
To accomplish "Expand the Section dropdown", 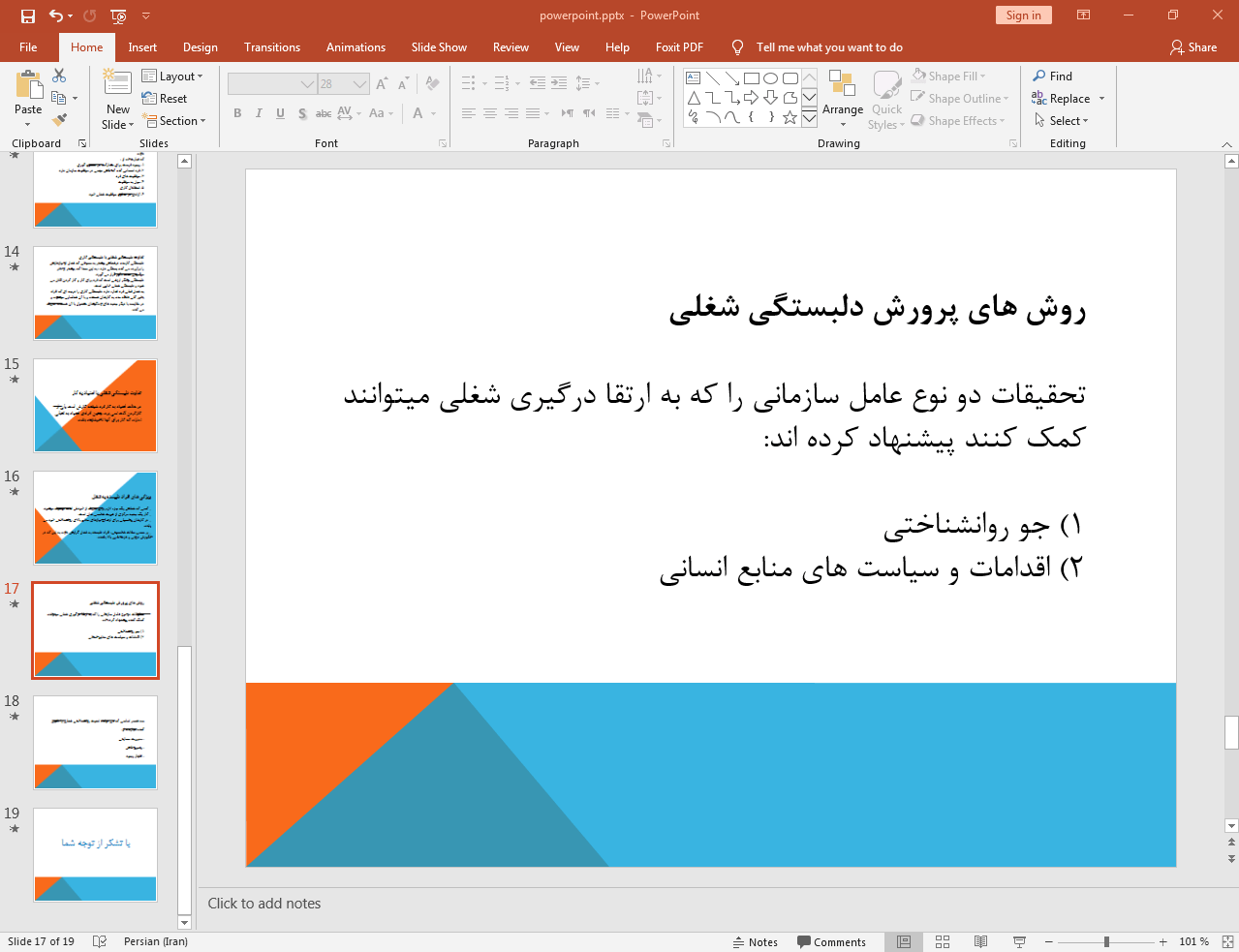I will [174, 121].
